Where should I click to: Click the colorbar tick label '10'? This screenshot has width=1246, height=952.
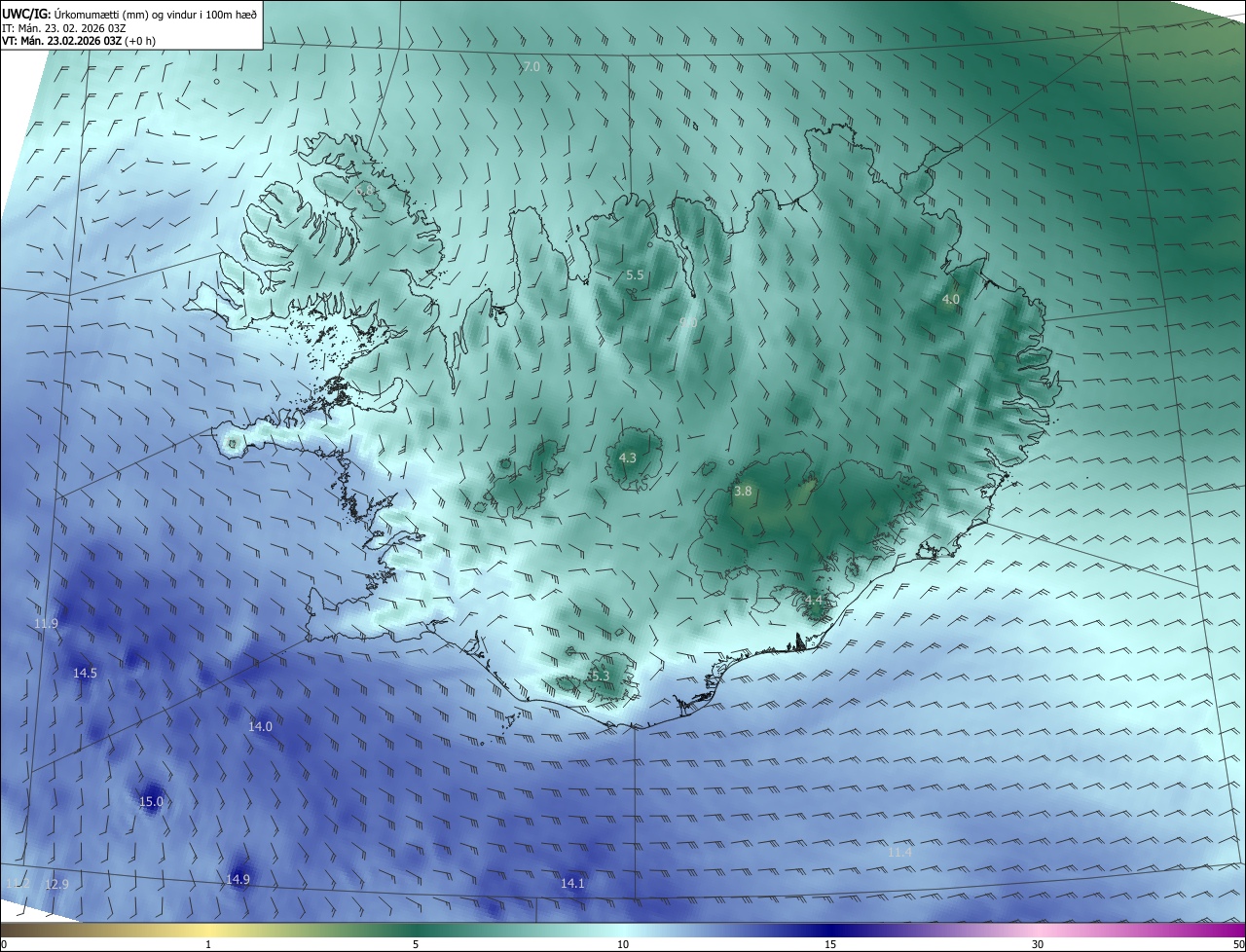(x=623, y=944)
